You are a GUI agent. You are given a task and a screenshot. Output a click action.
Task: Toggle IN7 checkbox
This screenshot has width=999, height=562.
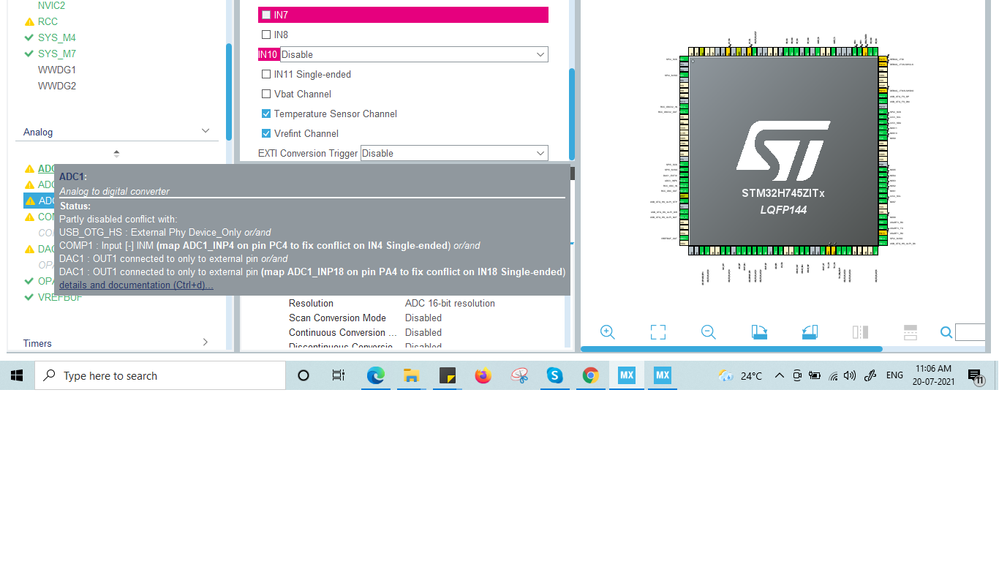266,15
